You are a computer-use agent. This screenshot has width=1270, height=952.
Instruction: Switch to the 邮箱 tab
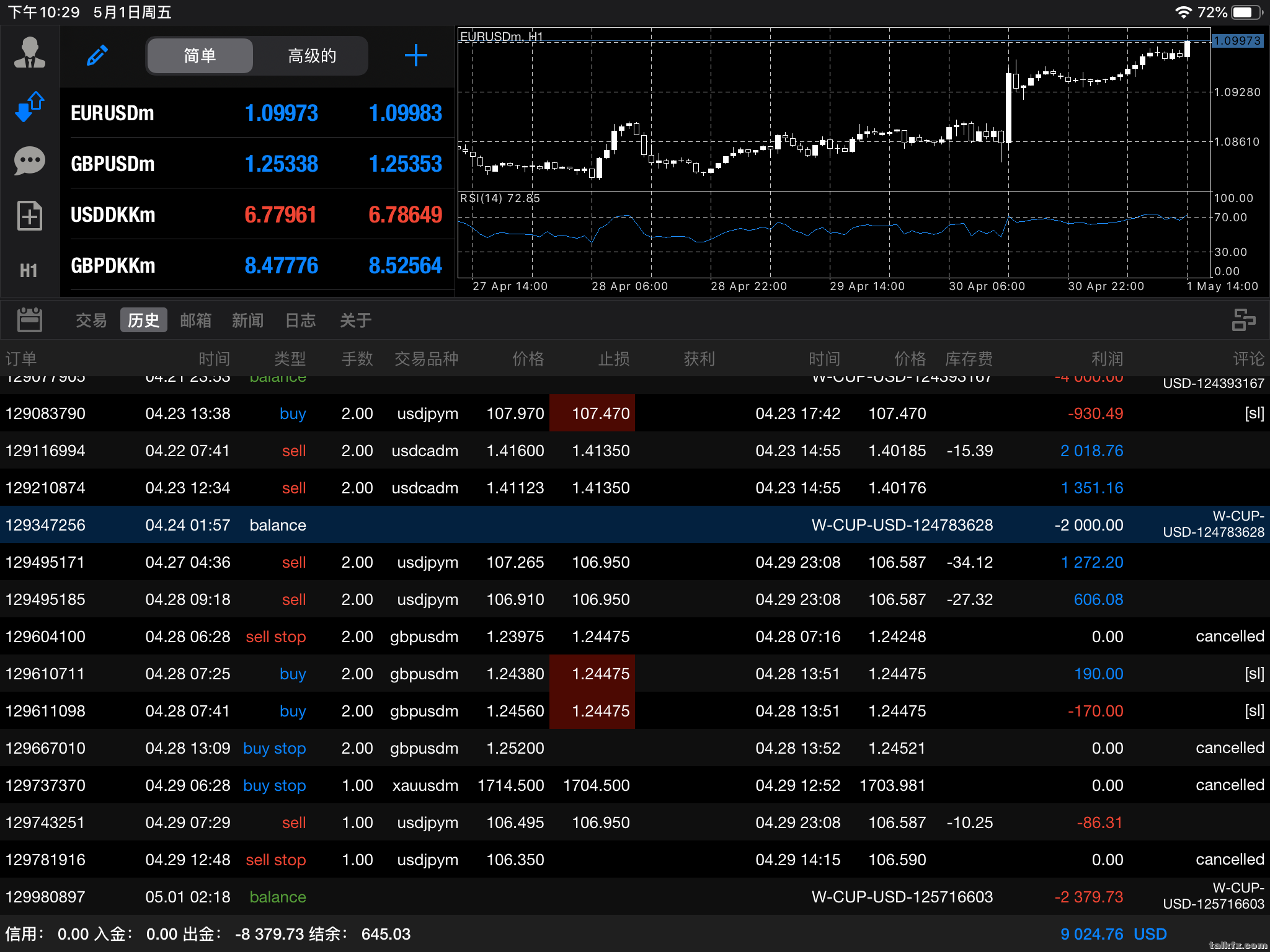[196, 320]
